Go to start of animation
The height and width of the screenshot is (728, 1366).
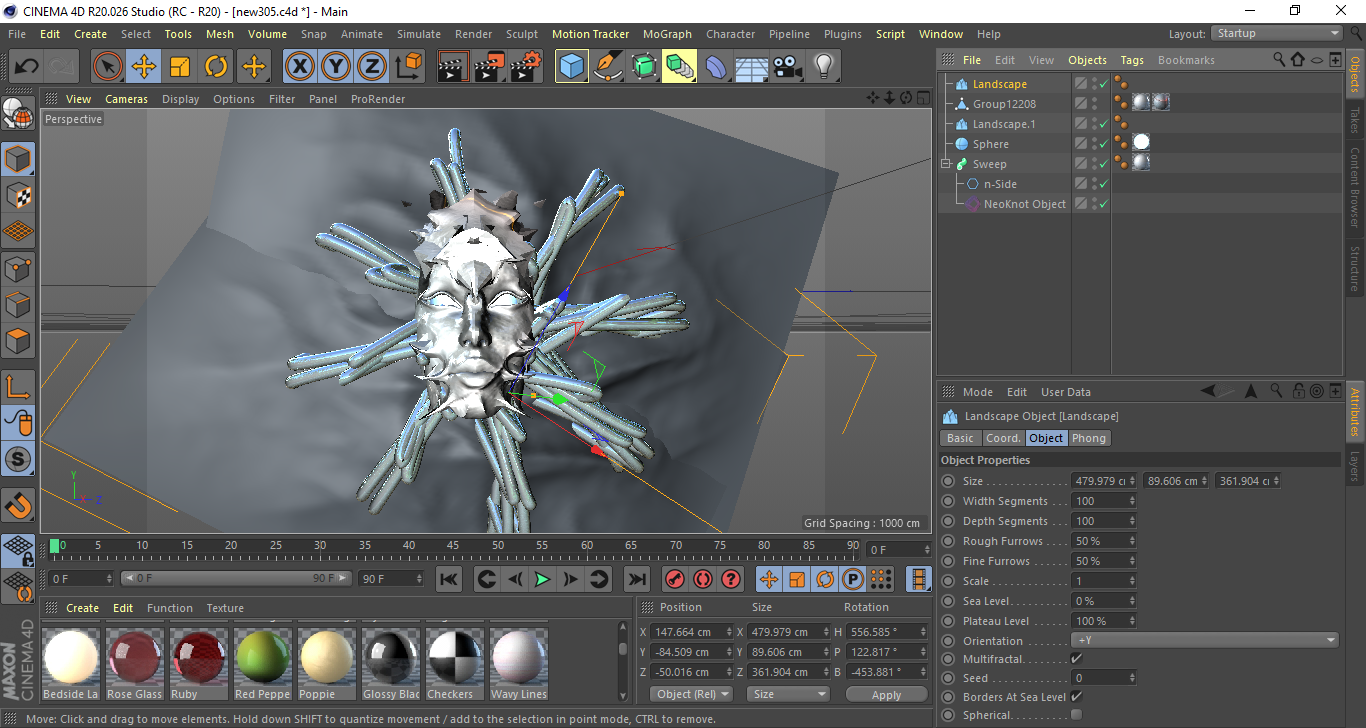449,579
